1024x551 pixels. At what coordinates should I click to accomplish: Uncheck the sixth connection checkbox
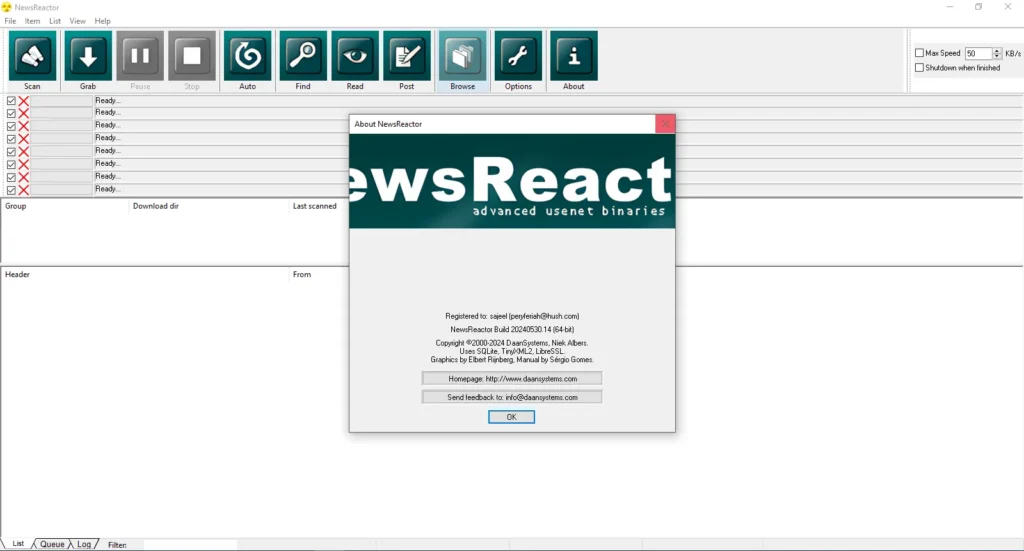click(x=11, y=164)
